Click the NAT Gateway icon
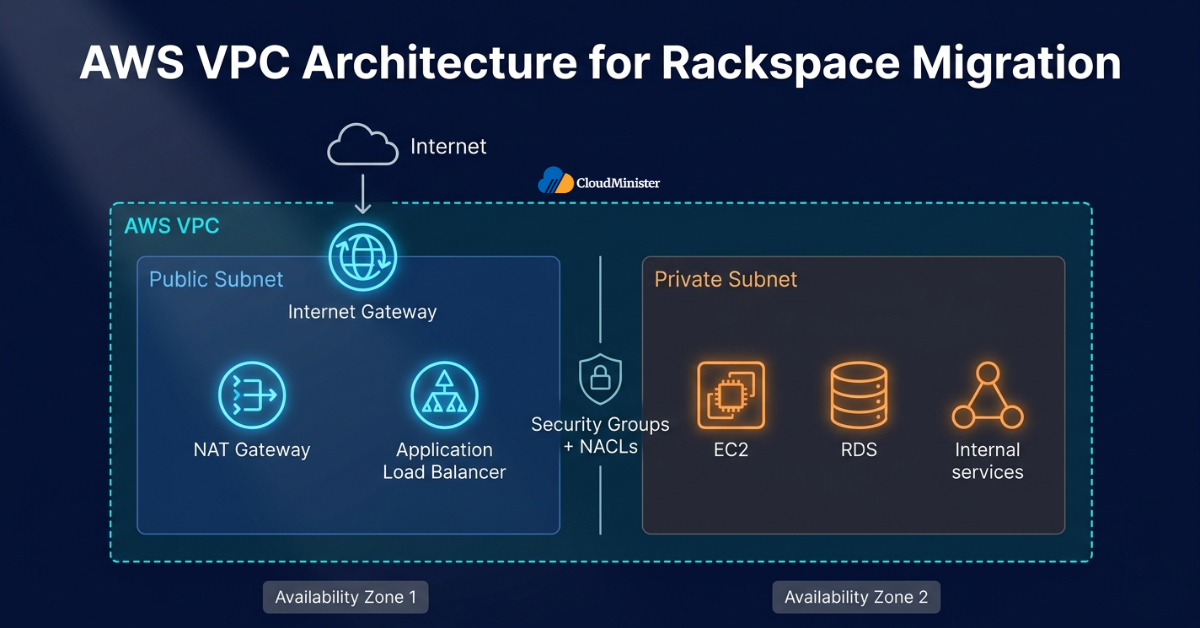Screen dimensions: 1200x628 [x=252, y=395]
